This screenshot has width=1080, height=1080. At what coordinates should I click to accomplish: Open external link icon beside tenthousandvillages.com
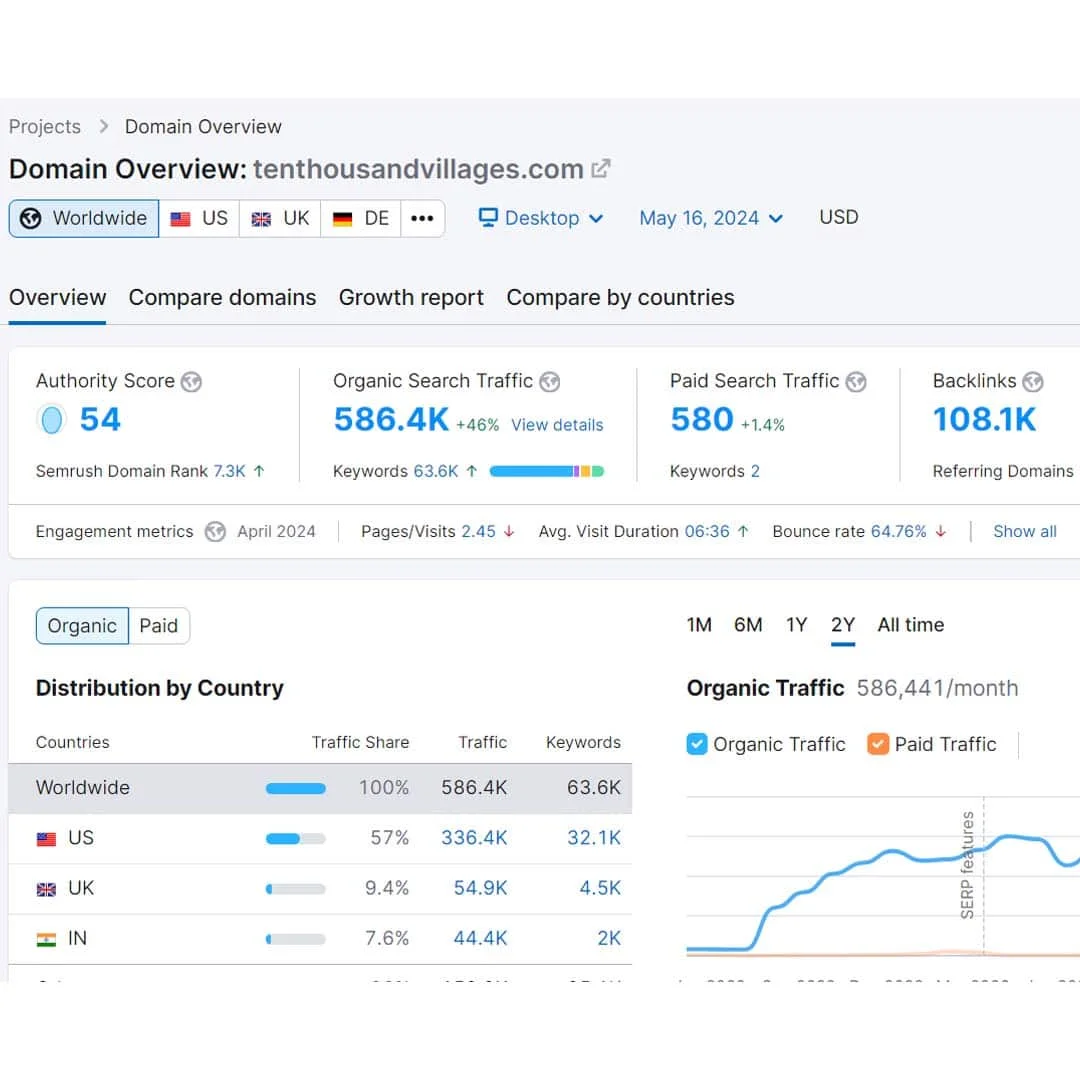click(x=601, y=169)
